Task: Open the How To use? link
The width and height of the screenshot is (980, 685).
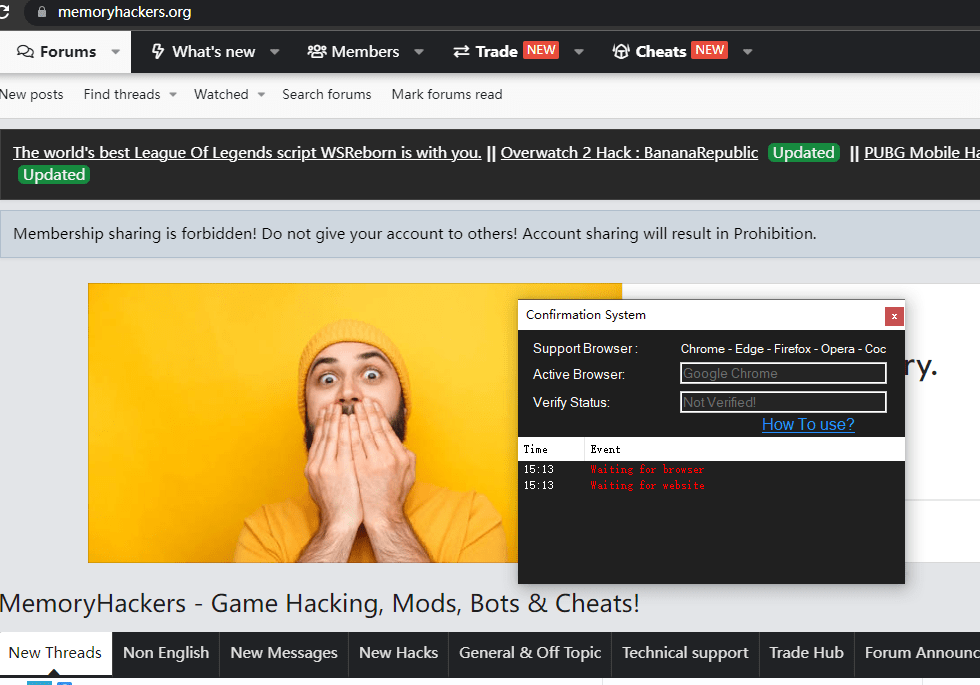Action: (x=808, y=424)
